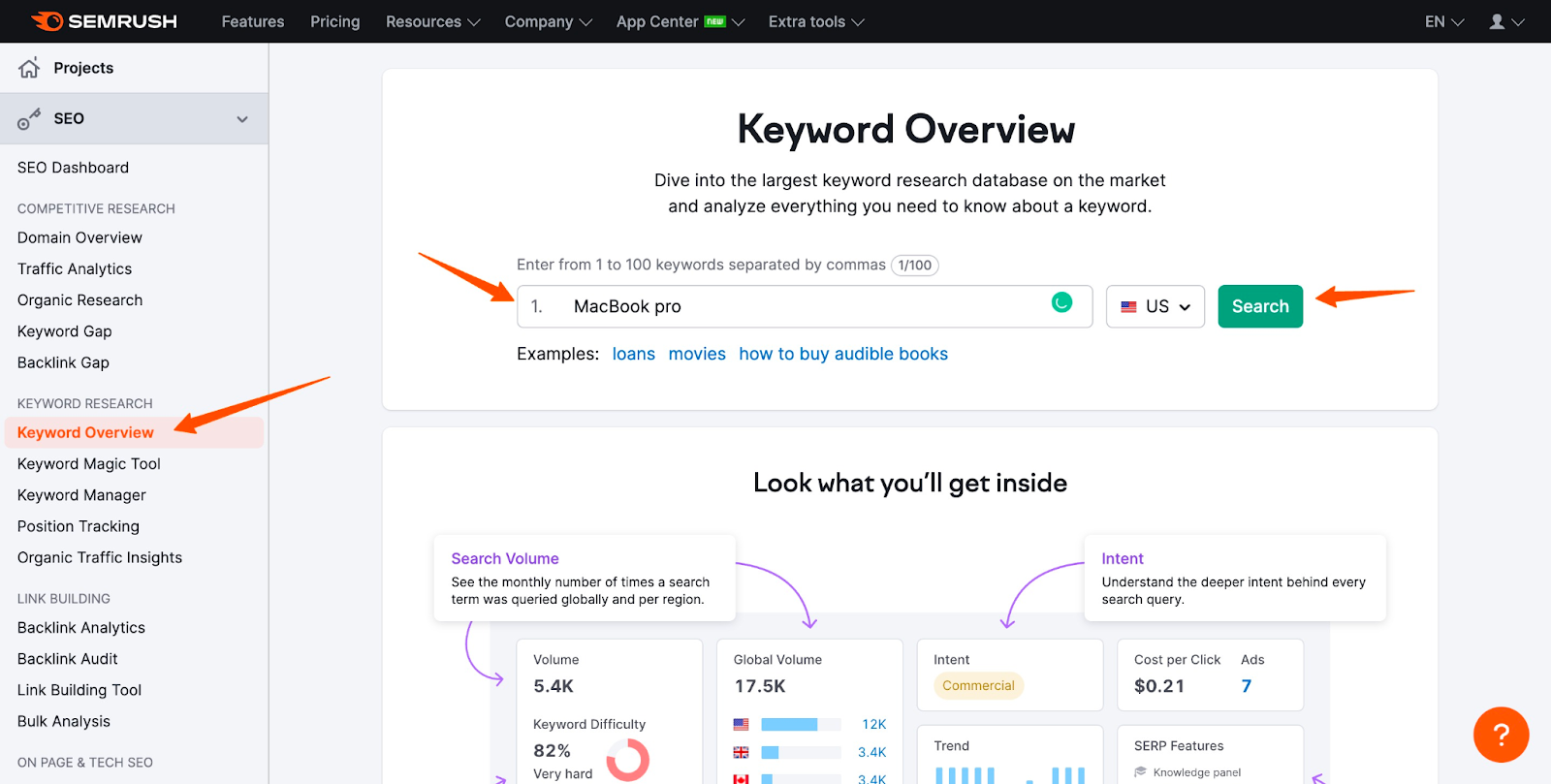Click the US flag icon in country selector
The height and width of the screenshot is (784, 1551).
tap(1128, 306)
